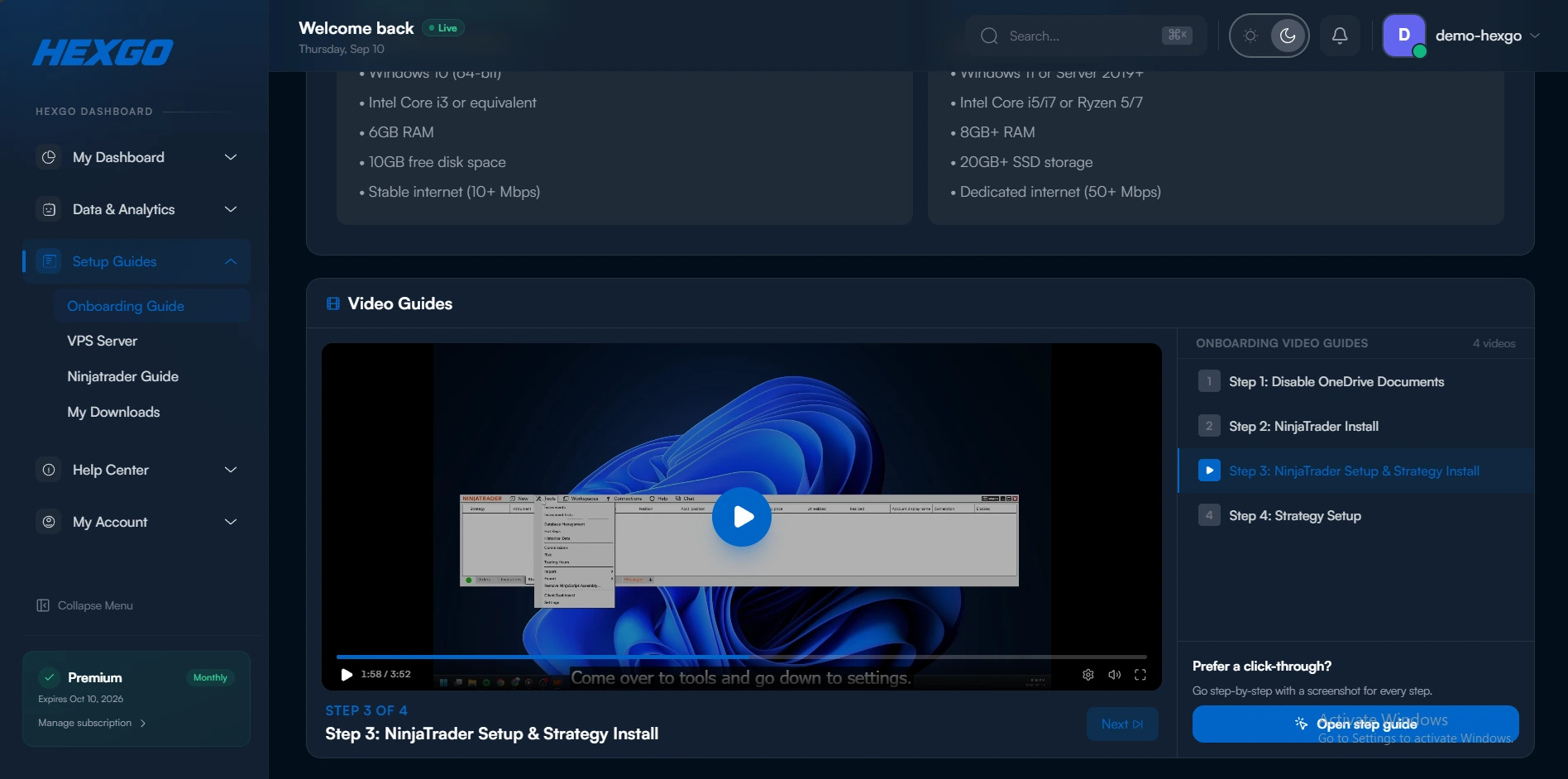Click the Step 2 number badge
Screen dimensions: 1568x779
click(1209, 426)
